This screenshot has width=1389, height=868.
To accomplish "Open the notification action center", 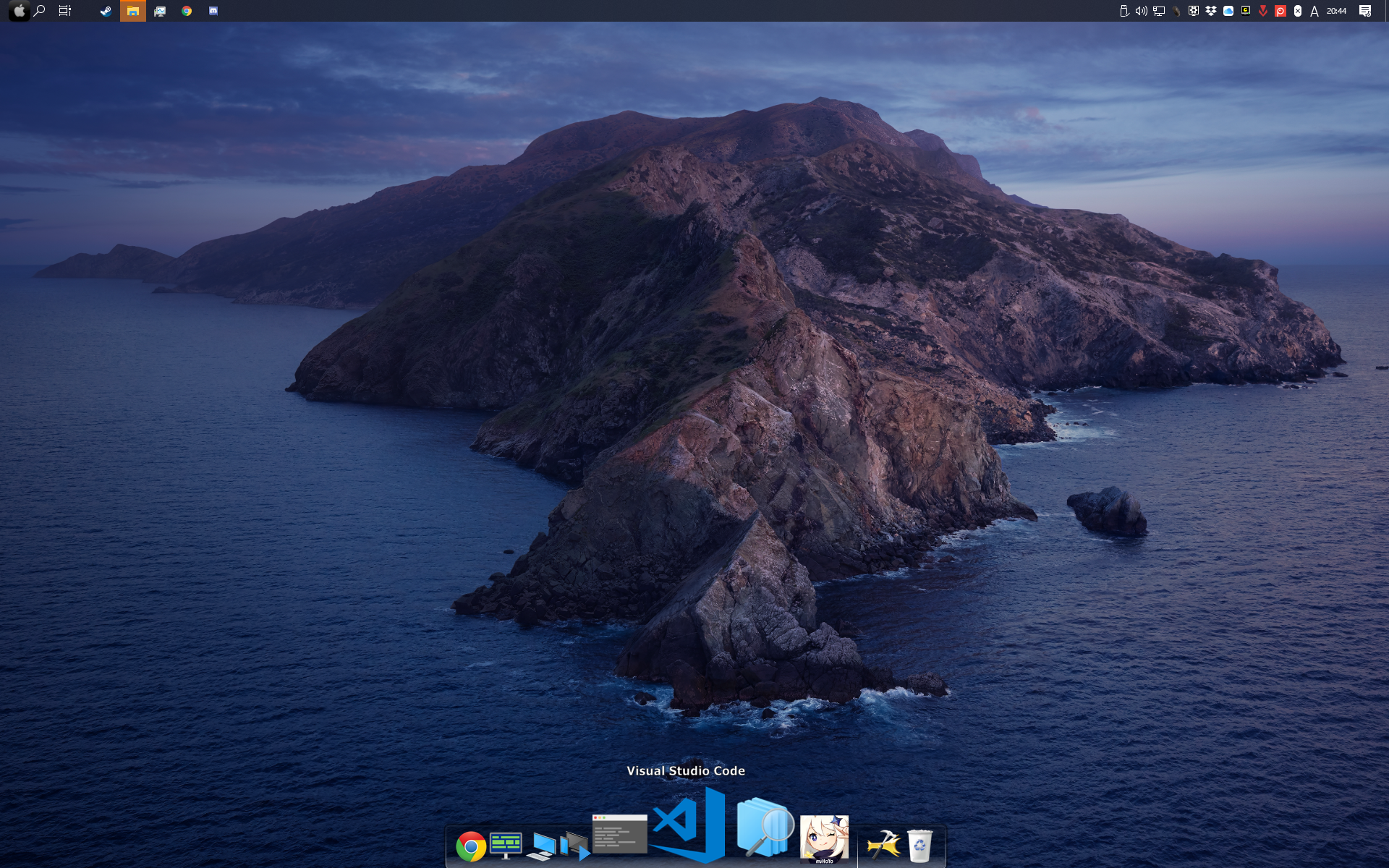I will 1365,11.
